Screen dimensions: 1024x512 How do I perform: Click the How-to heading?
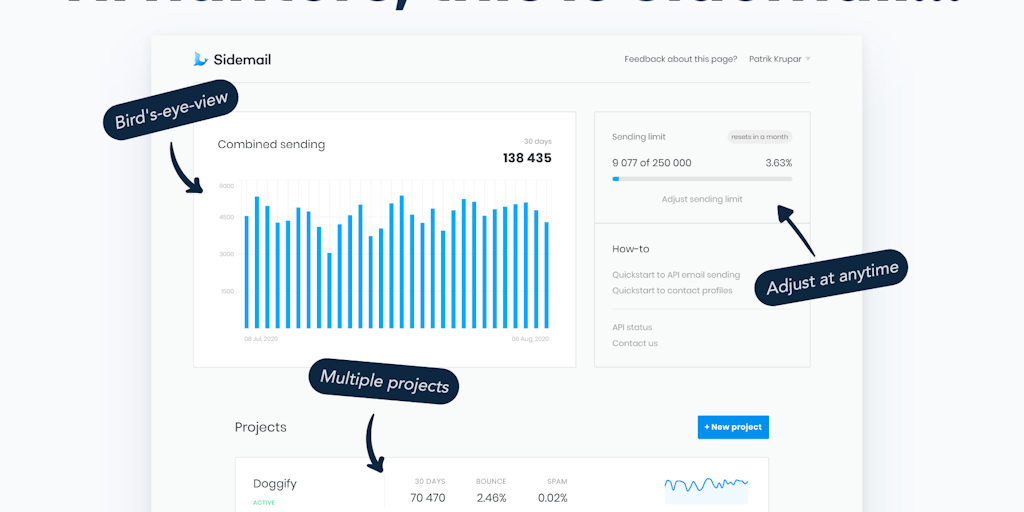(631, 249)
